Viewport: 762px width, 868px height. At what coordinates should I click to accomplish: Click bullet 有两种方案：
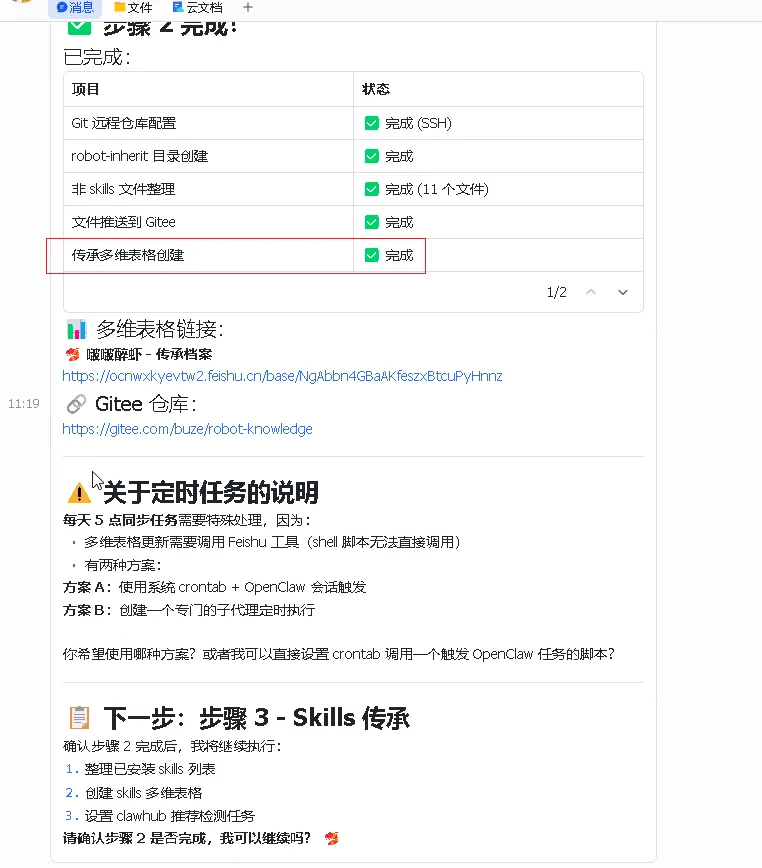[123, 565]
